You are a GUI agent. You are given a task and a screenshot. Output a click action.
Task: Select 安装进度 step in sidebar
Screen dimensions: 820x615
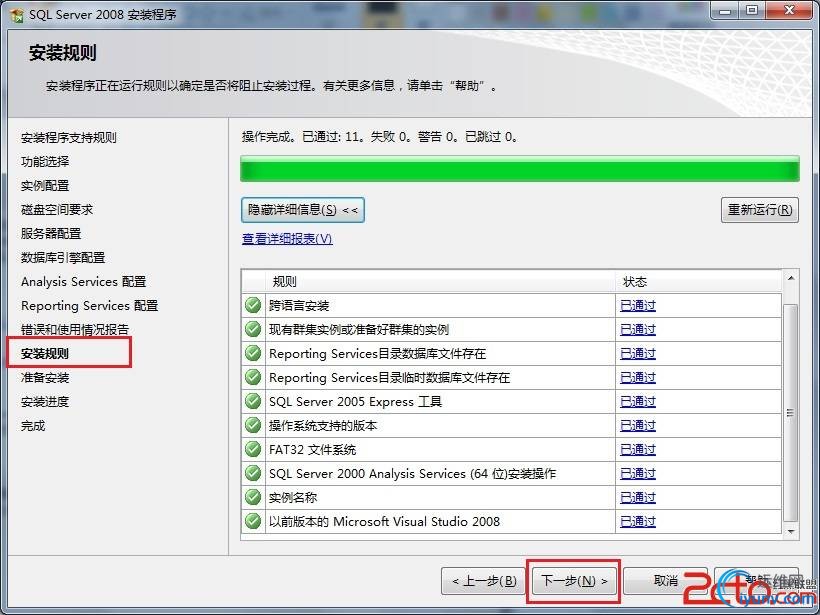point(45,402)
